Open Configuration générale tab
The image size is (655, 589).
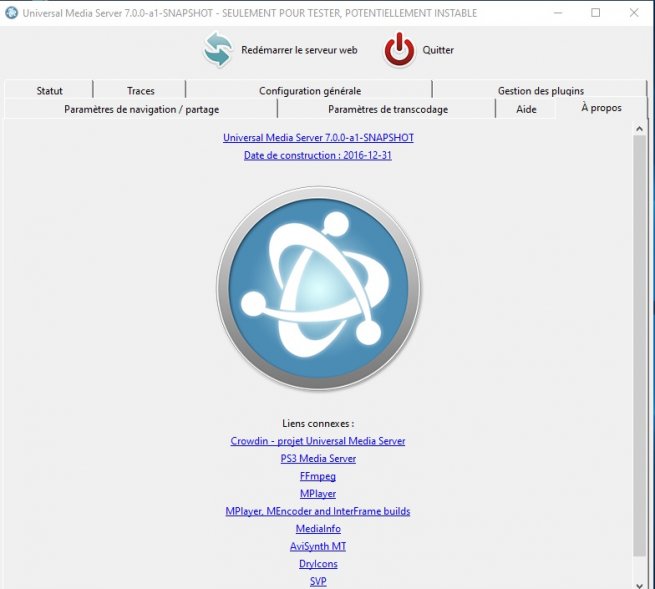coord(309,91)
